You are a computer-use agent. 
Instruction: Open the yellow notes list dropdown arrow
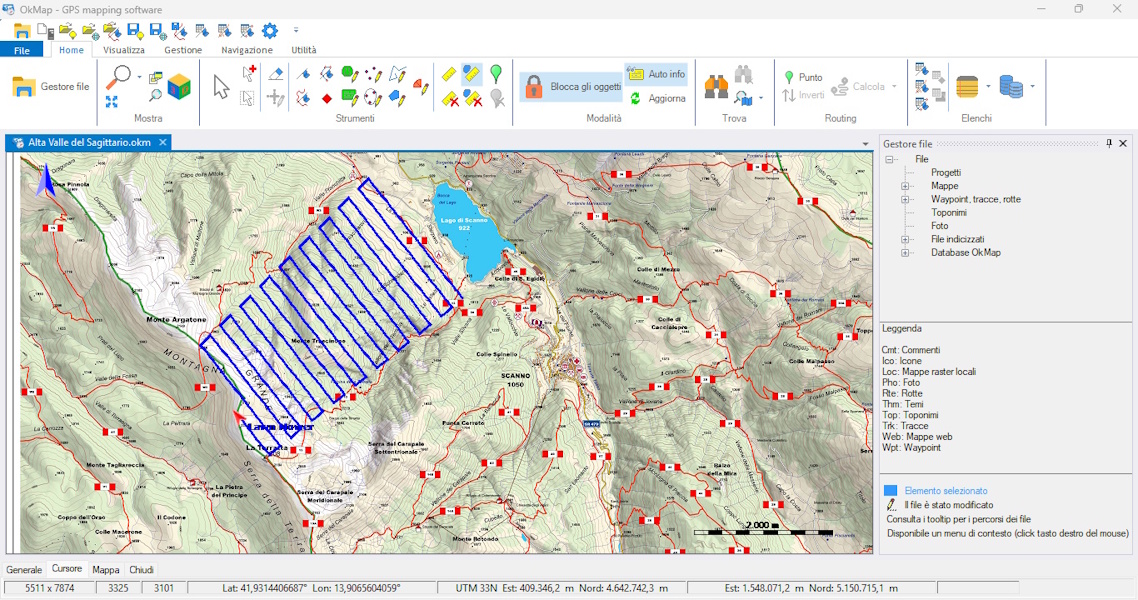(x=988, y=86)
